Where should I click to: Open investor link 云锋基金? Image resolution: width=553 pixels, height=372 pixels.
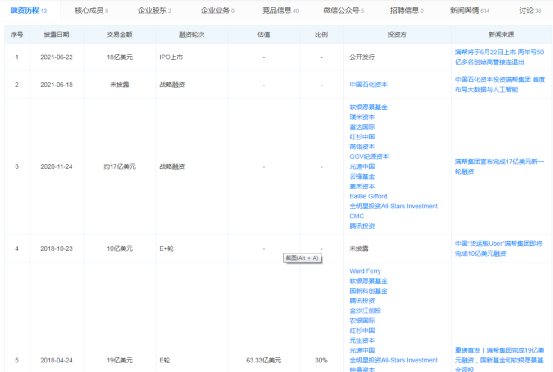tap(362, 176)
